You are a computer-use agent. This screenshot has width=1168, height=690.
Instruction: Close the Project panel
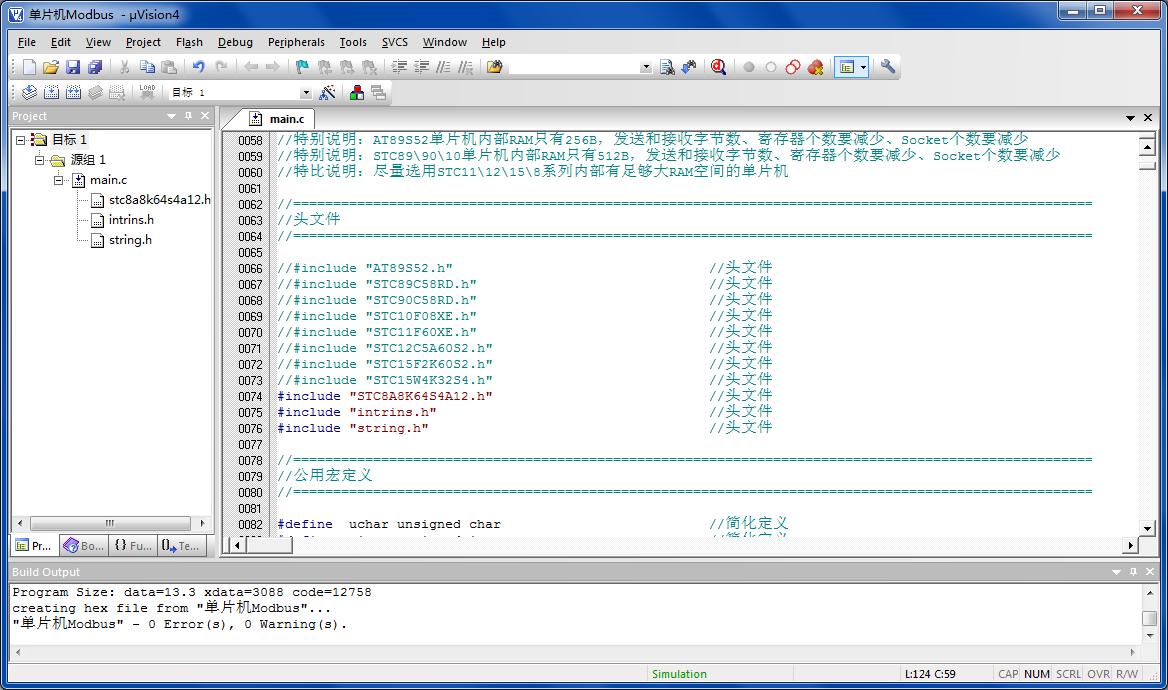205,116
